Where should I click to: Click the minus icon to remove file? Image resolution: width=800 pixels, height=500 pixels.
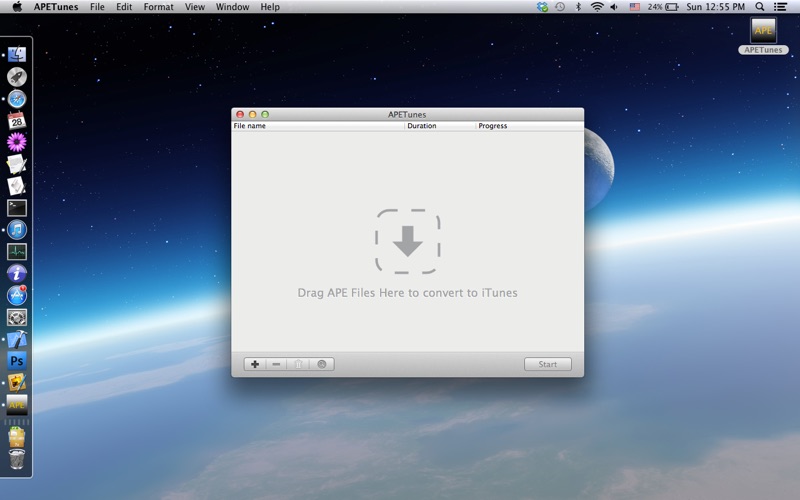pos(277,364)
